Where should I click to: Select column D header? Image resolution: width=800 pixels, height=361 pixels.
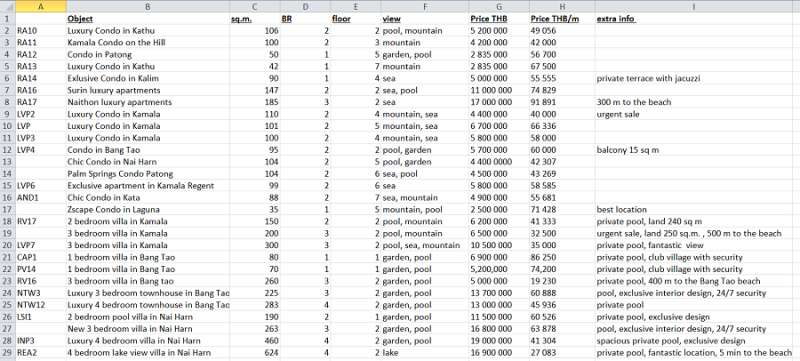[305, 7]
